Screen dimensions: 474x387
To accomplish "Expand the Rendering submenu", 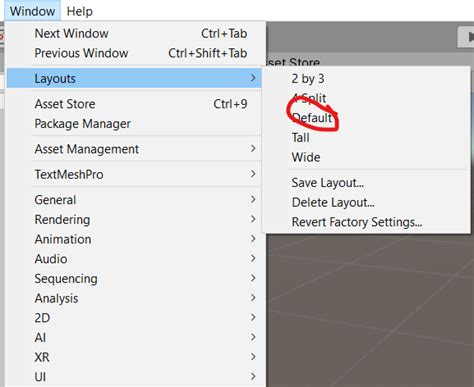I will tap(133, 220).
